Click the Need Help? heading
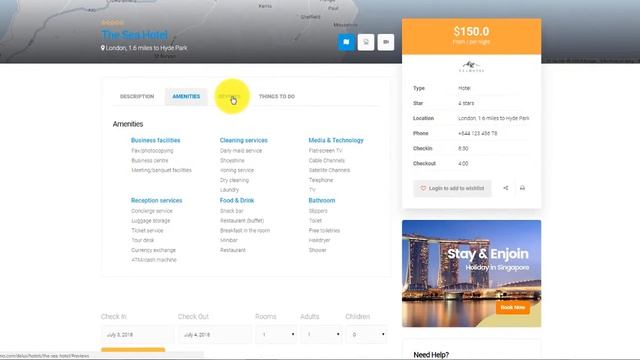The image size is (640, 360). (431, 355)
